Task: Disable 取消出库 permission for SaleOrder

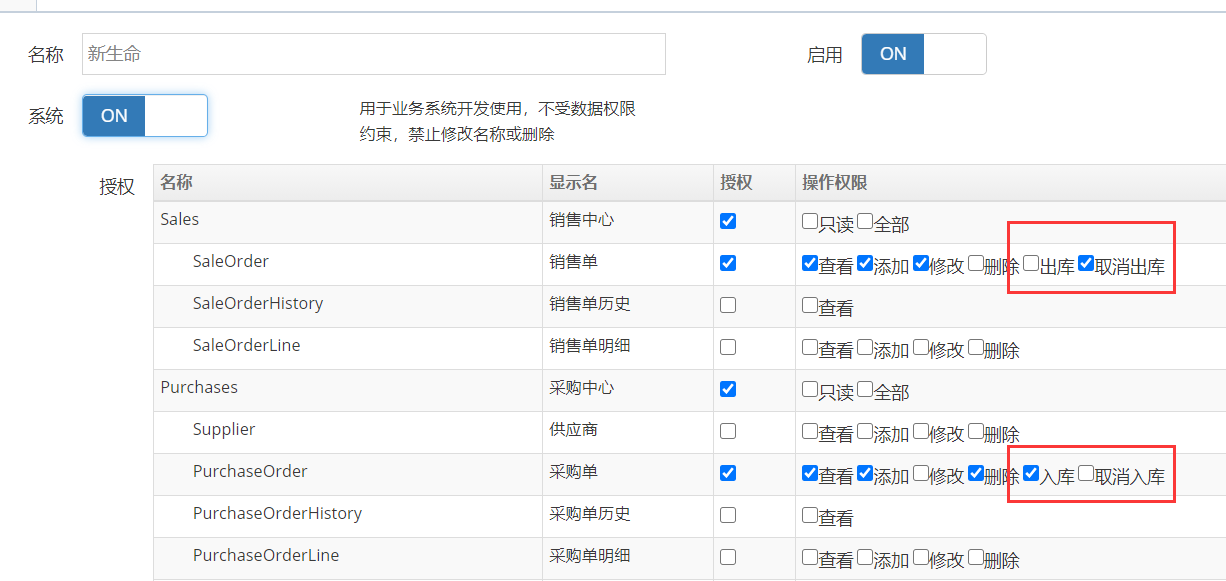Action: click(1086, 264)
